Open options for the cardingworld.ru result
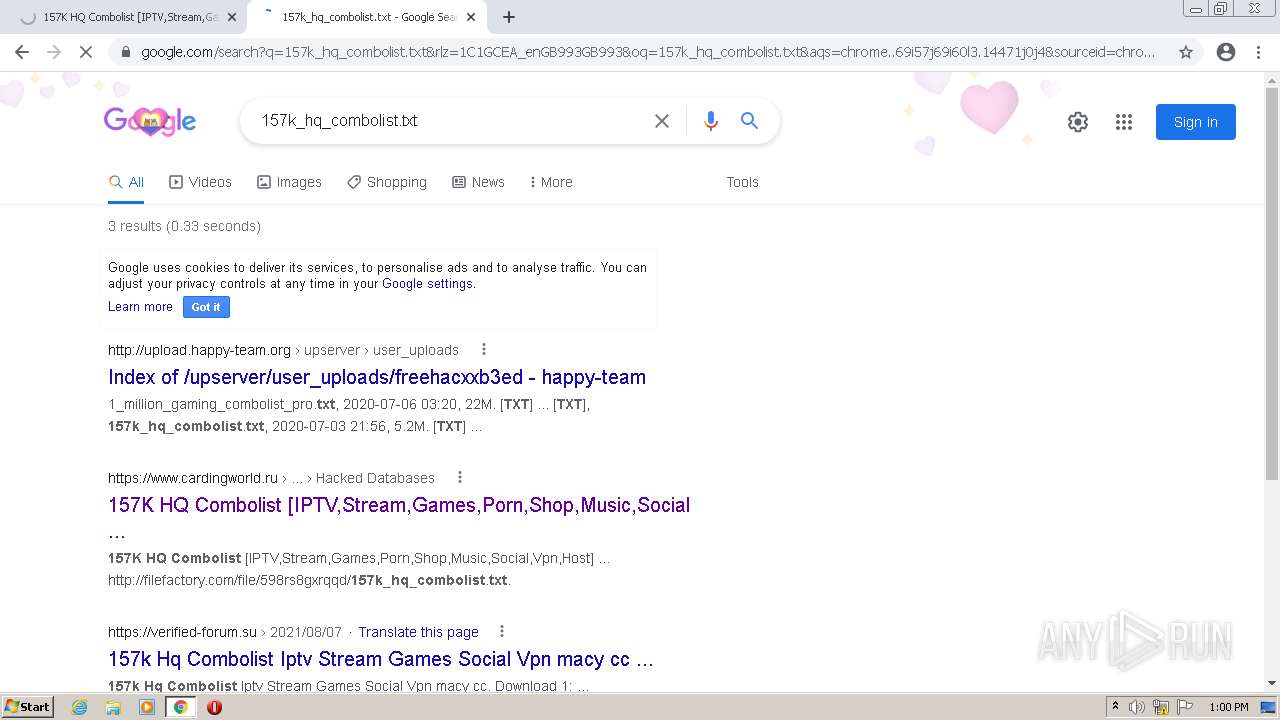 pos(460,478)
